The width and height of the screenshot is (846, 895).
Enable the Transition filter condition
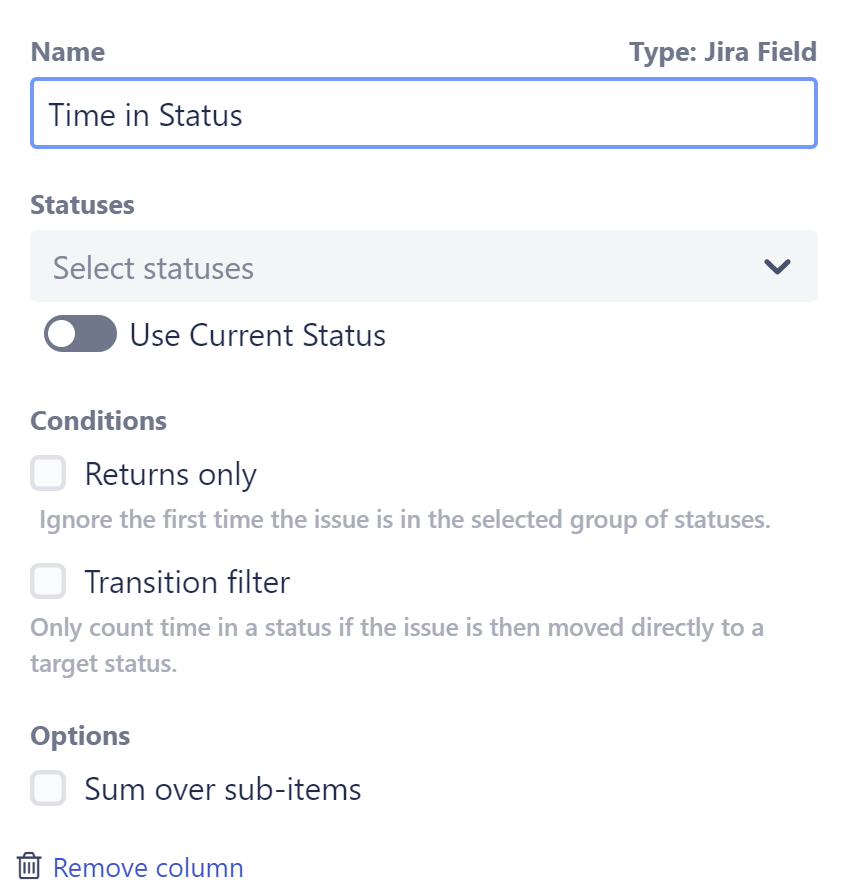tap(48, 581)
